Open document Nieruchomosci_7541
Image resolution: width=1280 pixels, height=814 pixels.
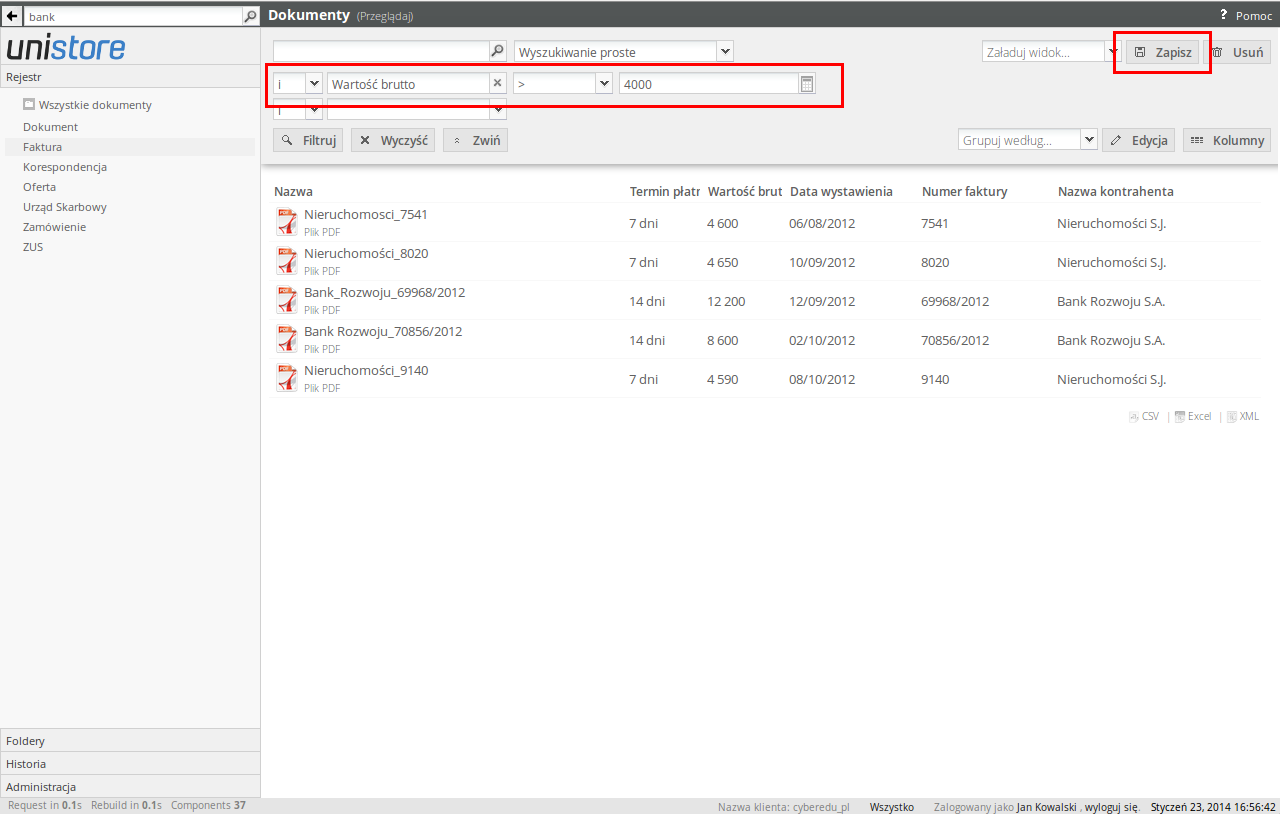(x=366, y=214)
